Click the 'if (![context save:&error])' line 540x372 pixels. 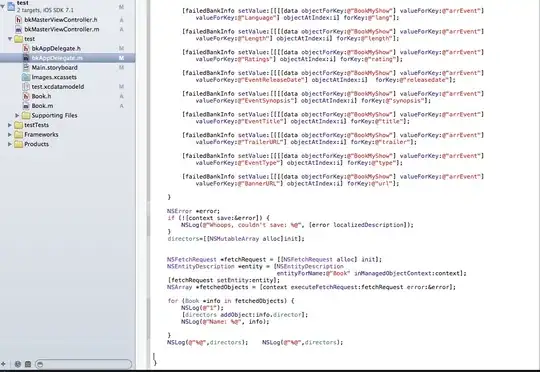pos(218,218)
